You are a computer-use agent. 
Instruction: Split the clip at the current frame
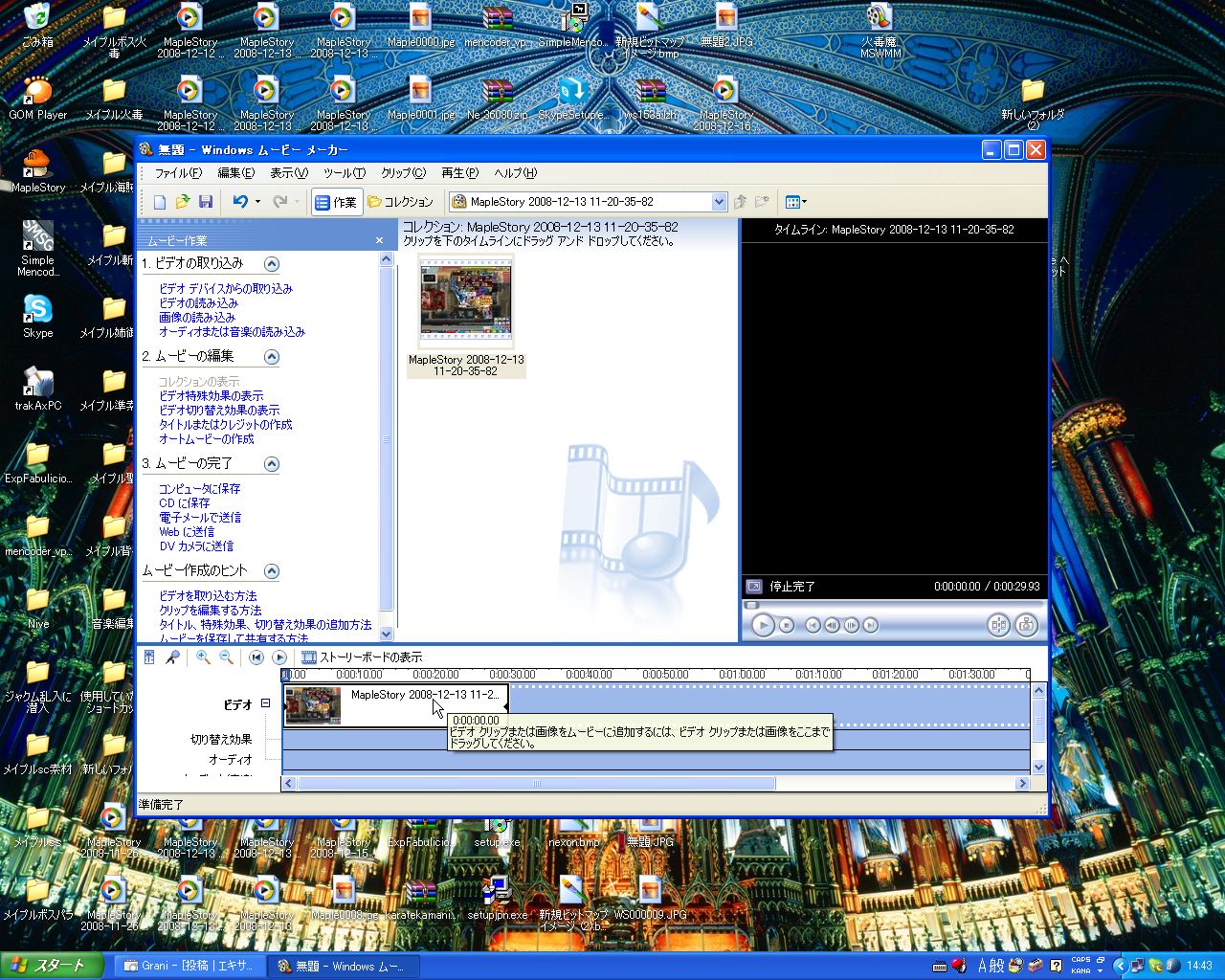pos(998,625)
